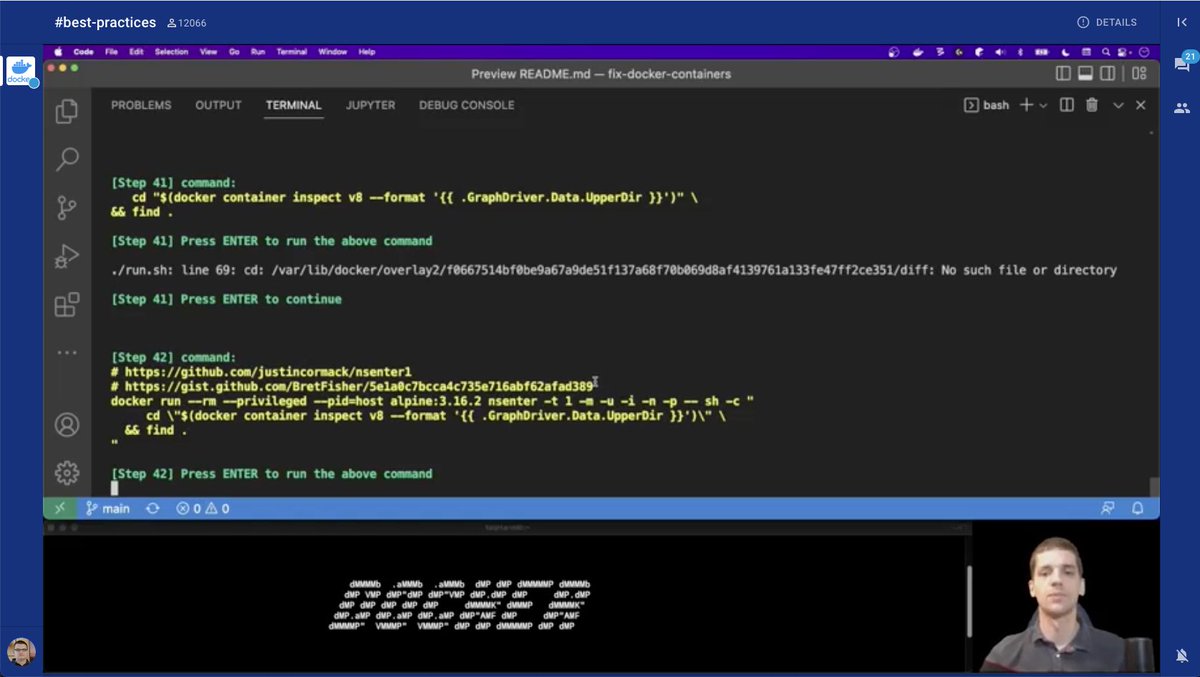Click the ASCII art banner in lower terminal

point(460,604)
